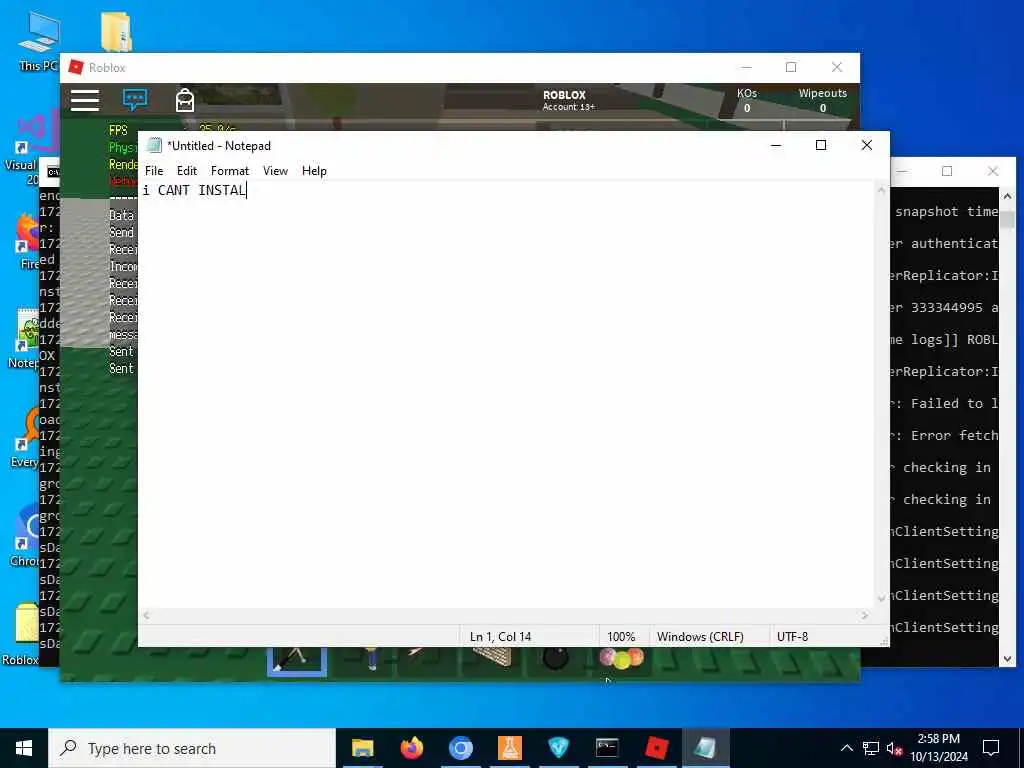
Task: Open the File menu in Notepad
Action: (x=154, y=170)
